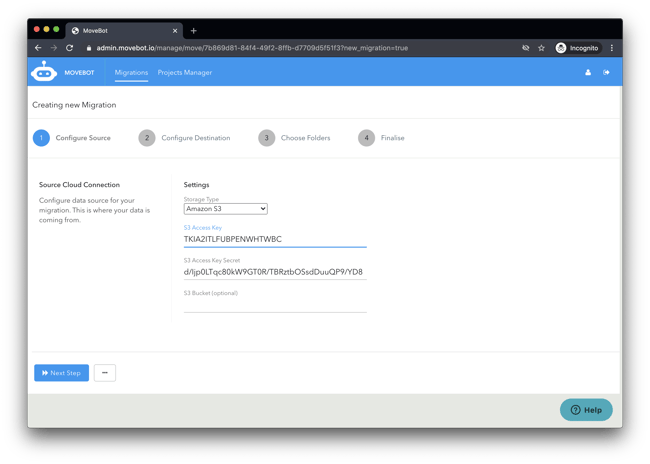This screenshot has width=650, height=464.
Task: Go back using browser back arrow
Action: 38,48
